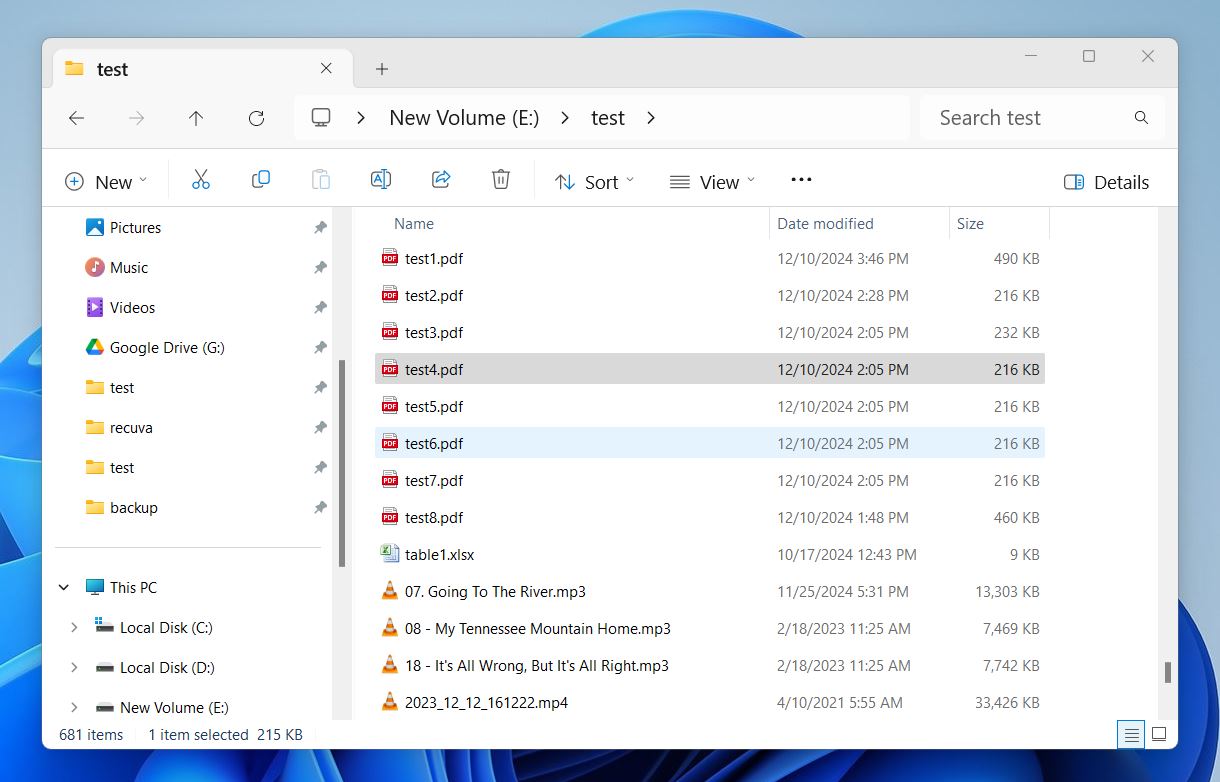Expand Local Disk (D:) tree node
This screenshot has width=1220, height=782.
pos(74,667)
